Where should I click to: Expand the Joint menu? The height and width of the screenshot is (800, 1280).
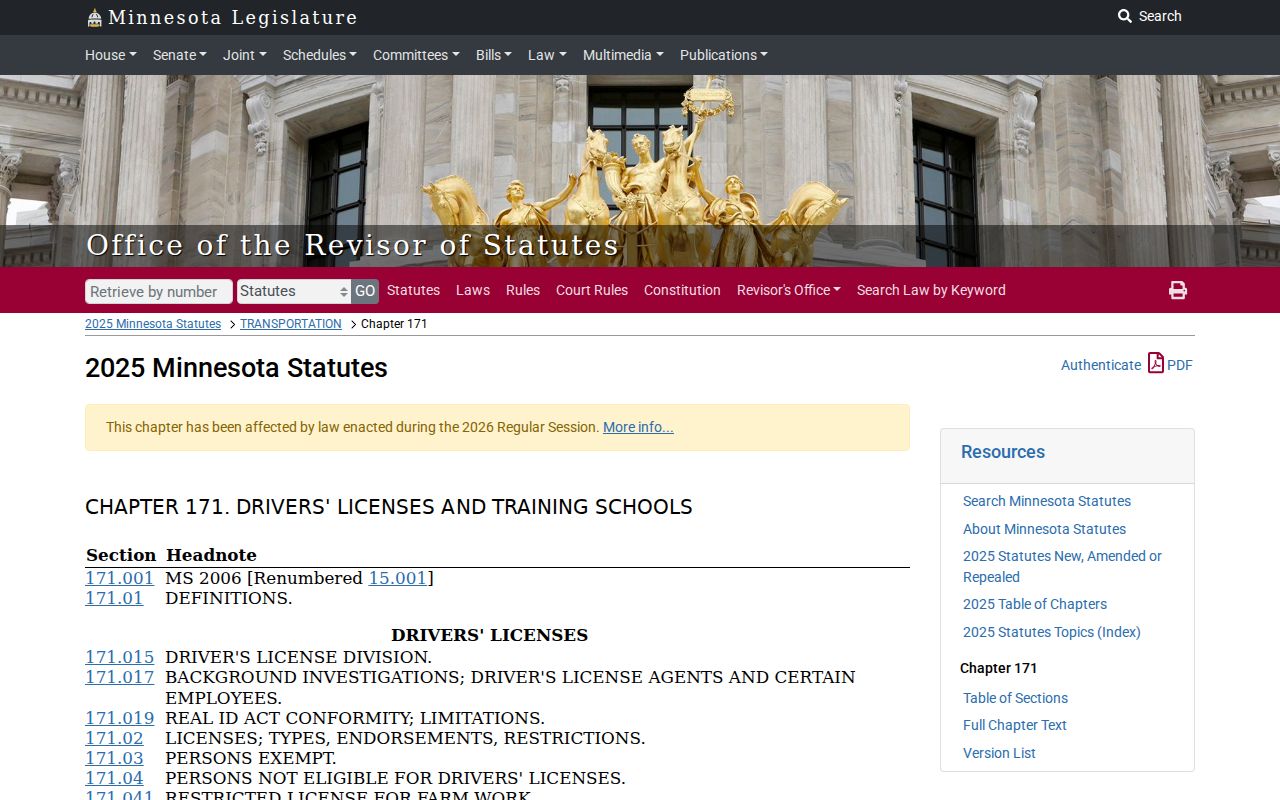(x=245, y=55)
